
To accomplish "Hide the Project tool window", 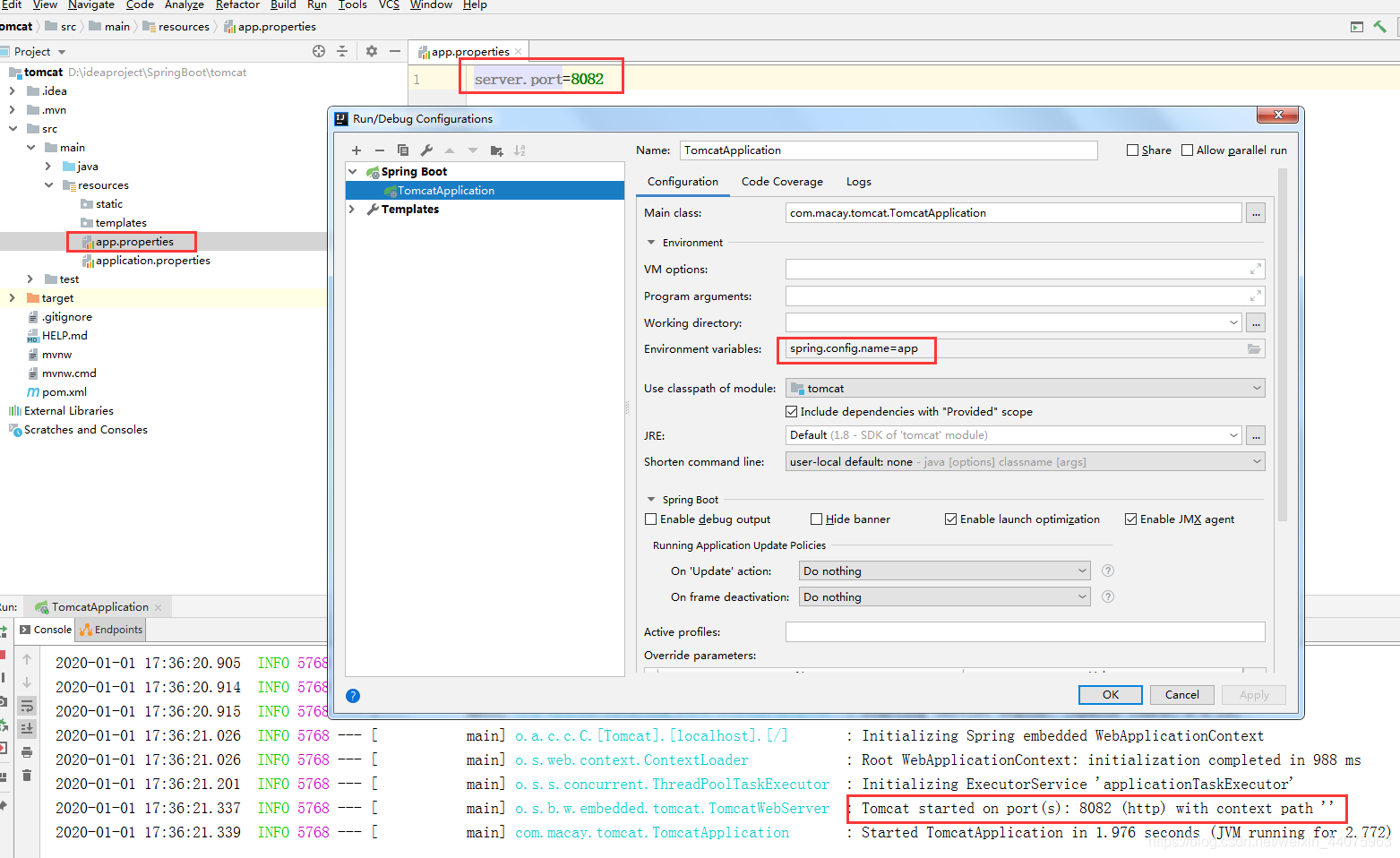I will pos(395,52).
